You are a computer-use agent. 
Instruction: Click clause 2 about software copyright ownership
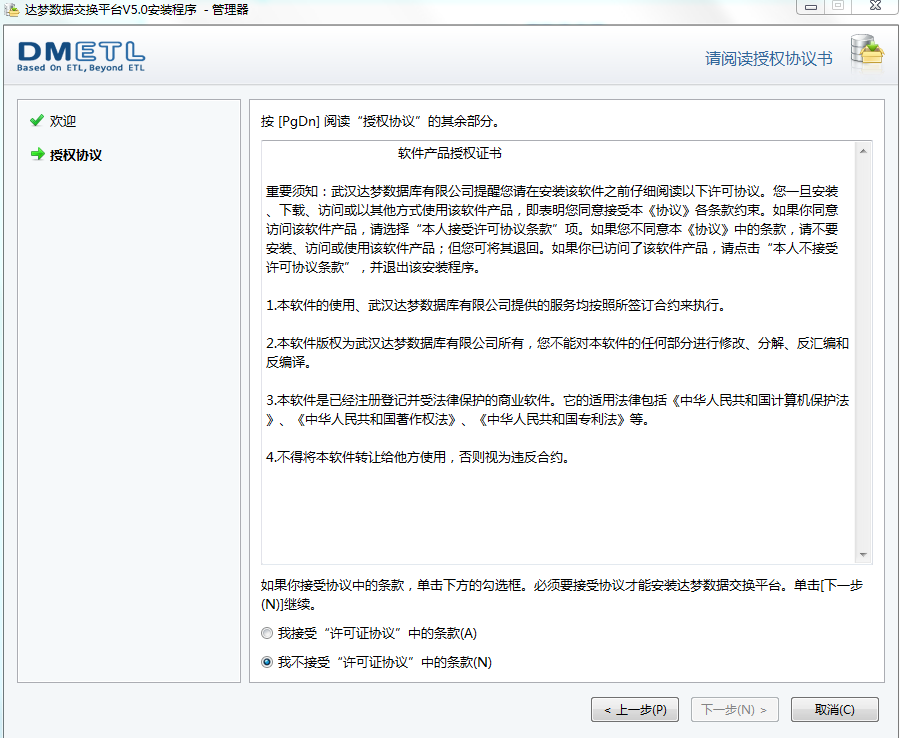557,352
